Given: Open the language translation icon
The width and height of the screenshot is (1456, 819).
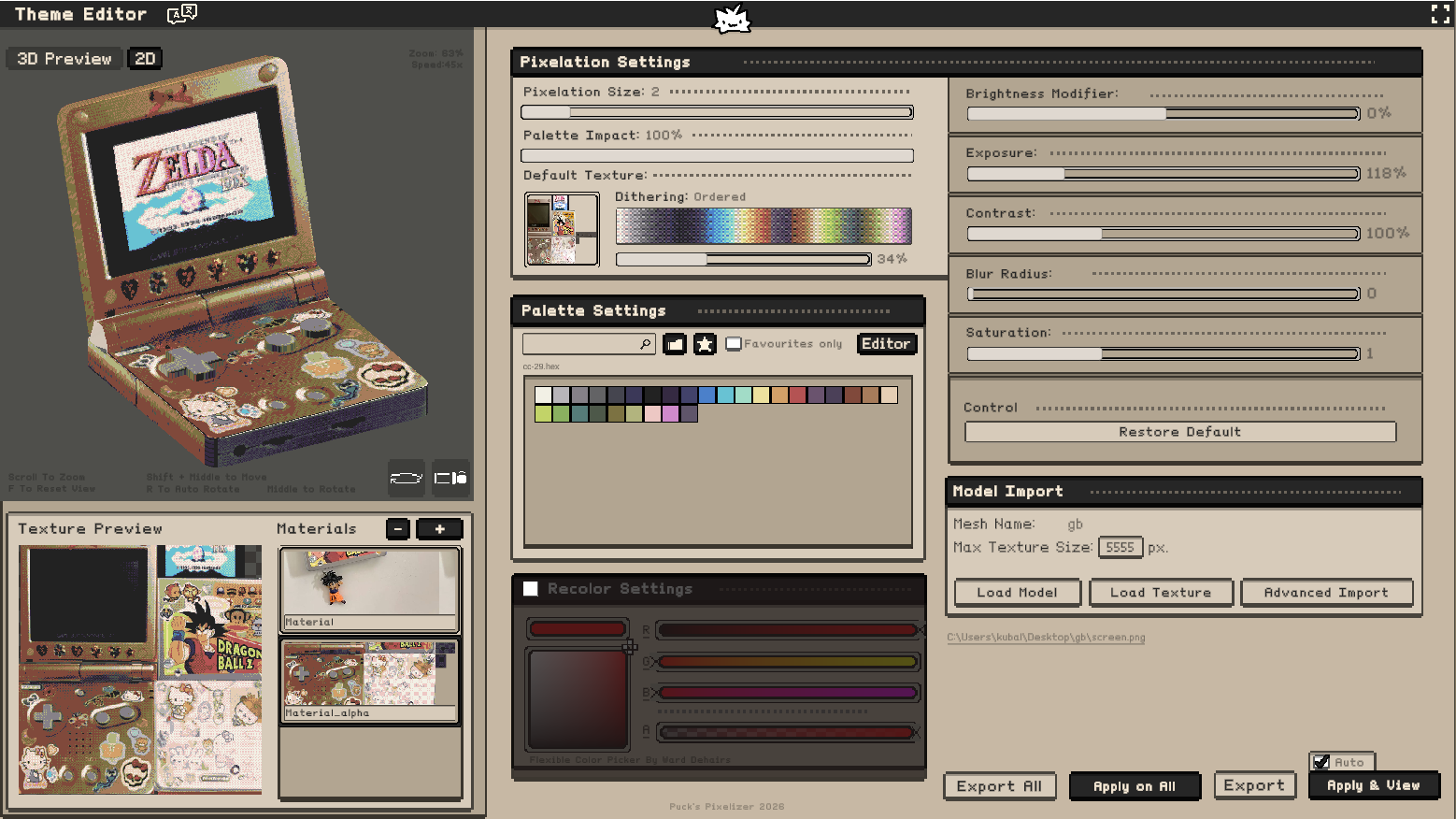Looking at the screenshot, I should (182, 14).
